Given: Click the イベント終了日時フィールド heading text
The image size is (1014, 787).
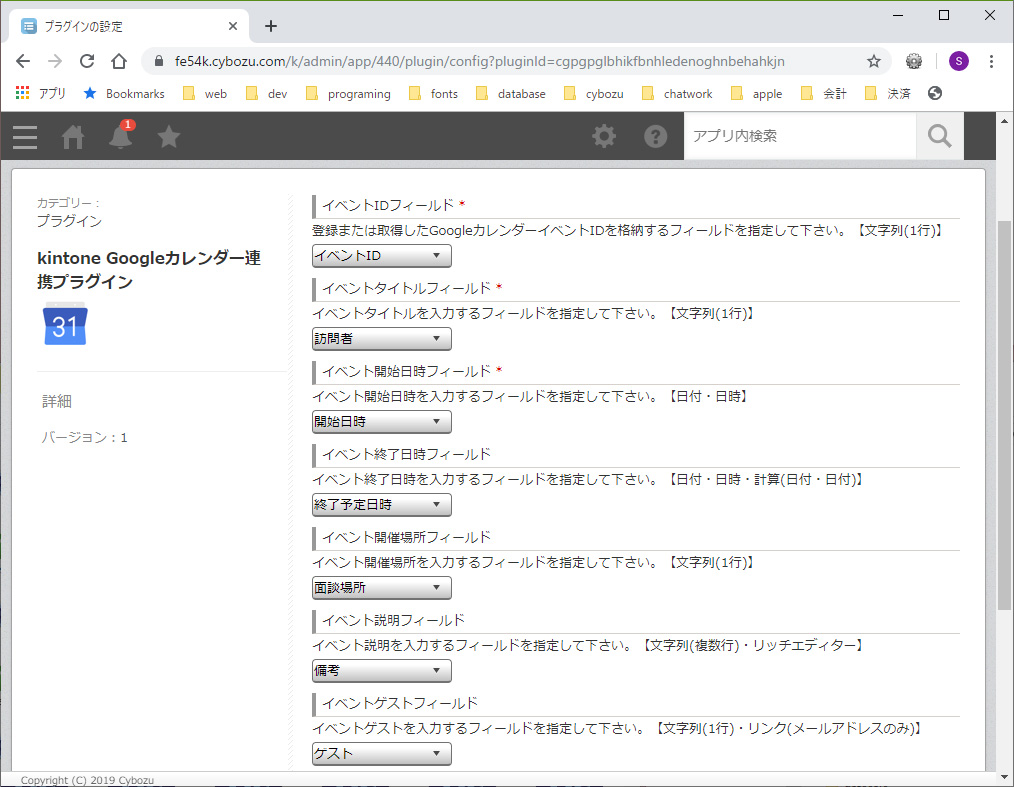Looking at the screenshot, I should pos(407,454).
